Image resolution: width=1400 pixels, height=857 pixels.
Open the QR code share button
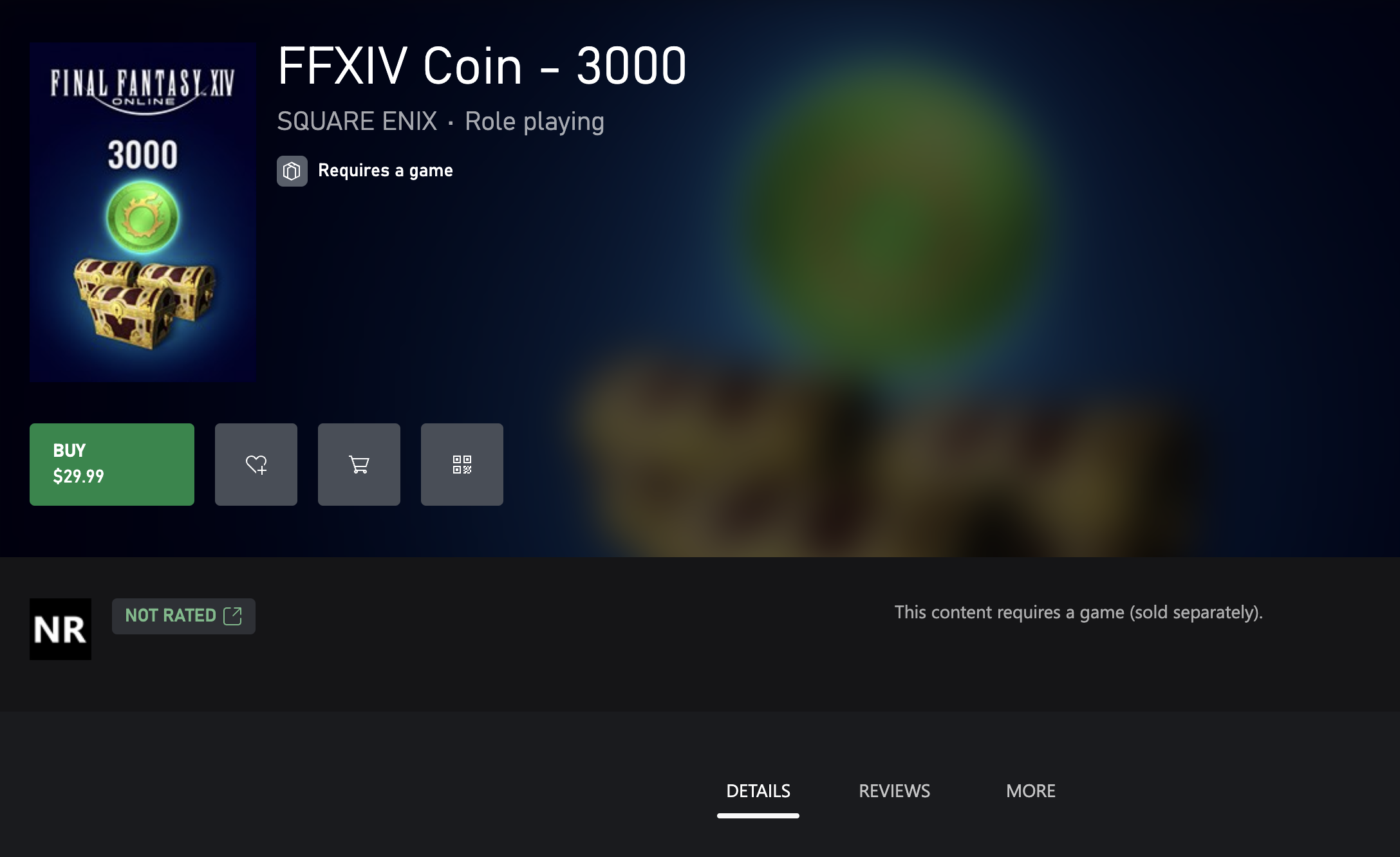click(x=462, y=464)
